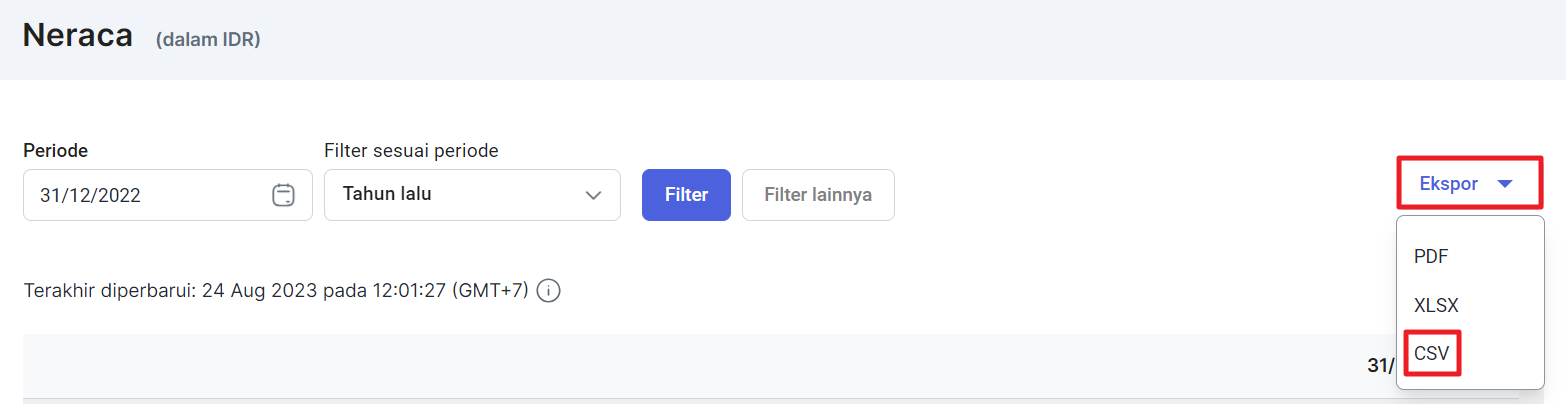This screenshot has height=404, width=1566.
Task: Choose PDF from the export menu
Action: click(1431, 256)
